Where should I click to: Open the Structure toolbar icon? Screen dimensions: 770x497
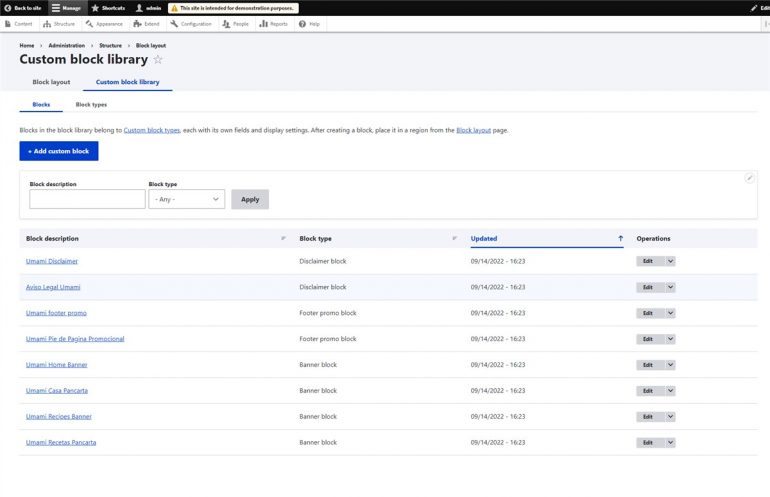pos(47,24)
